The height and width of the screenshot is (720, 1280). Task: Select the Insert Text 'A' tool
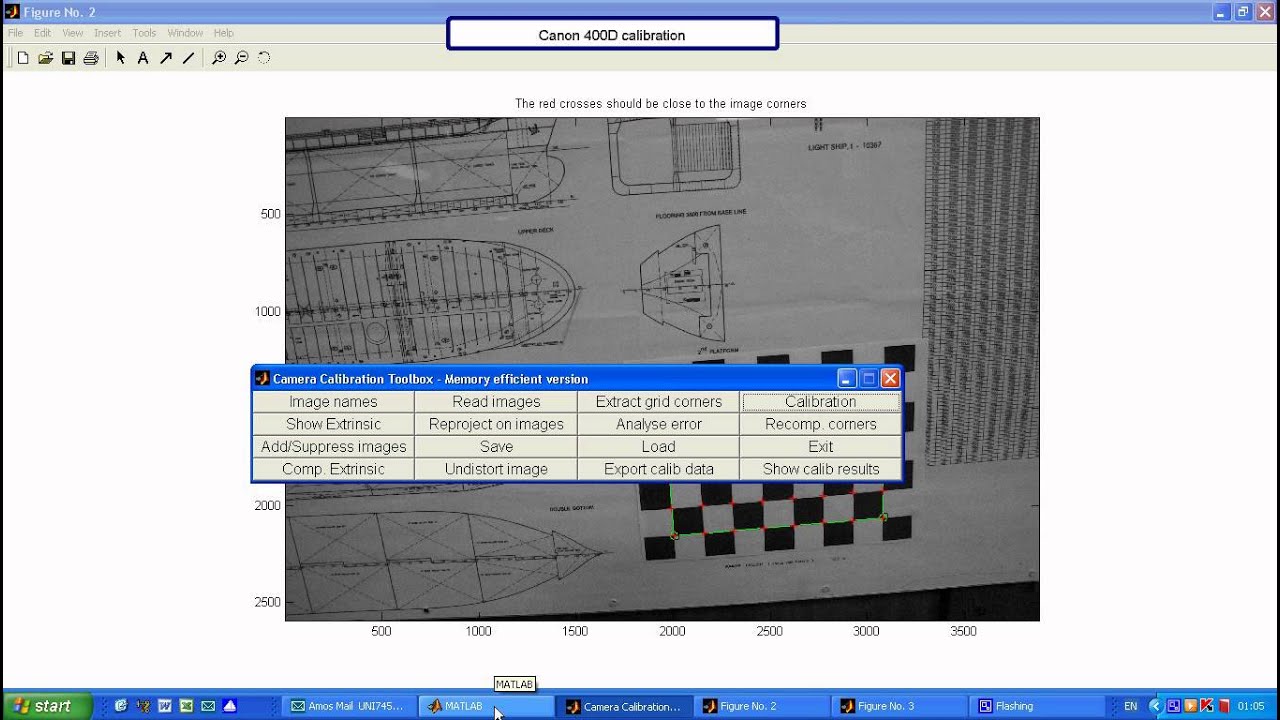[143, 58]
